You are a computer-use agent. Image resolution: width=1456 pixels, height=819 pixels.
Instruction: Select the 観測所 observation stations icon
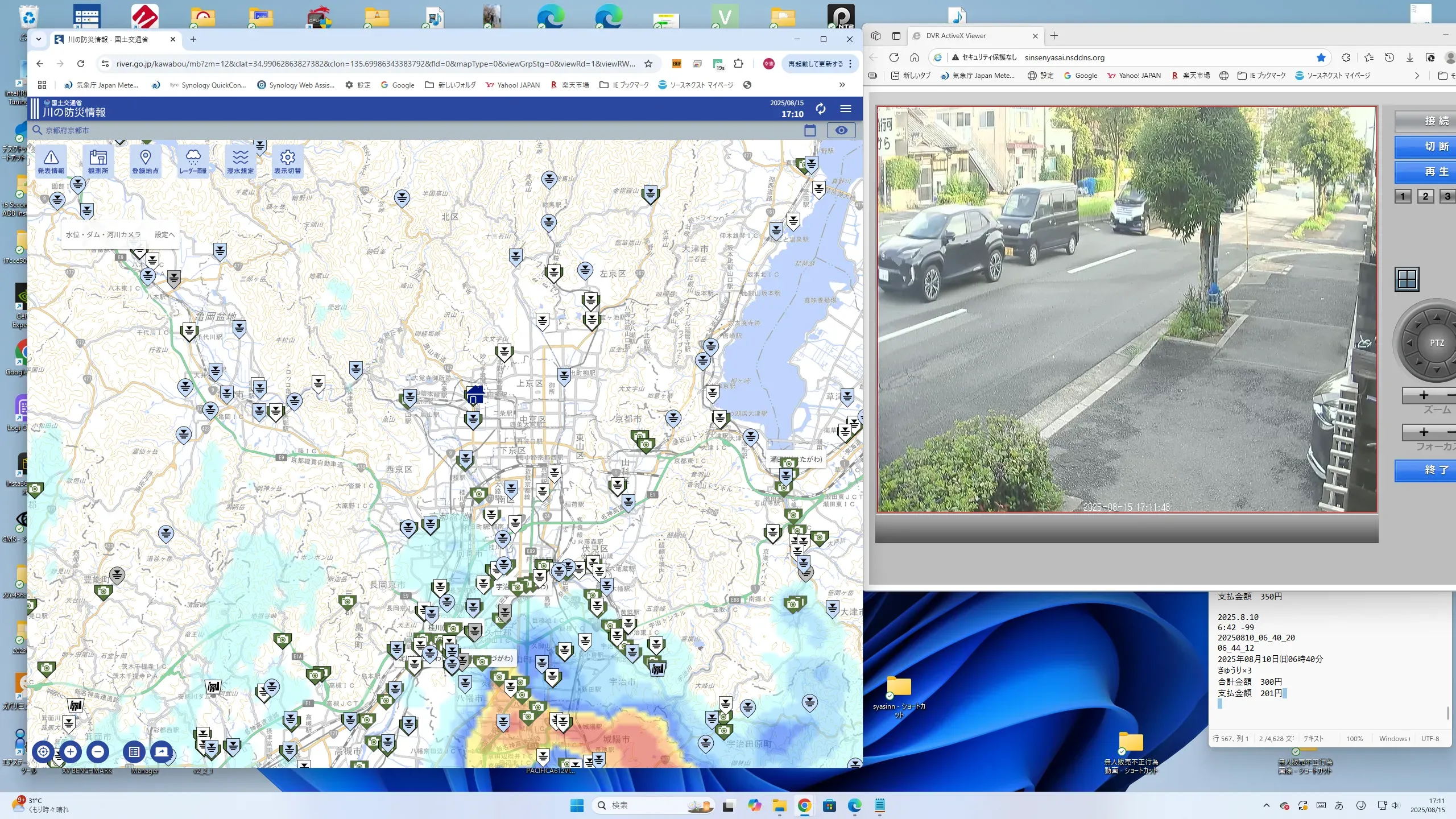98,161
